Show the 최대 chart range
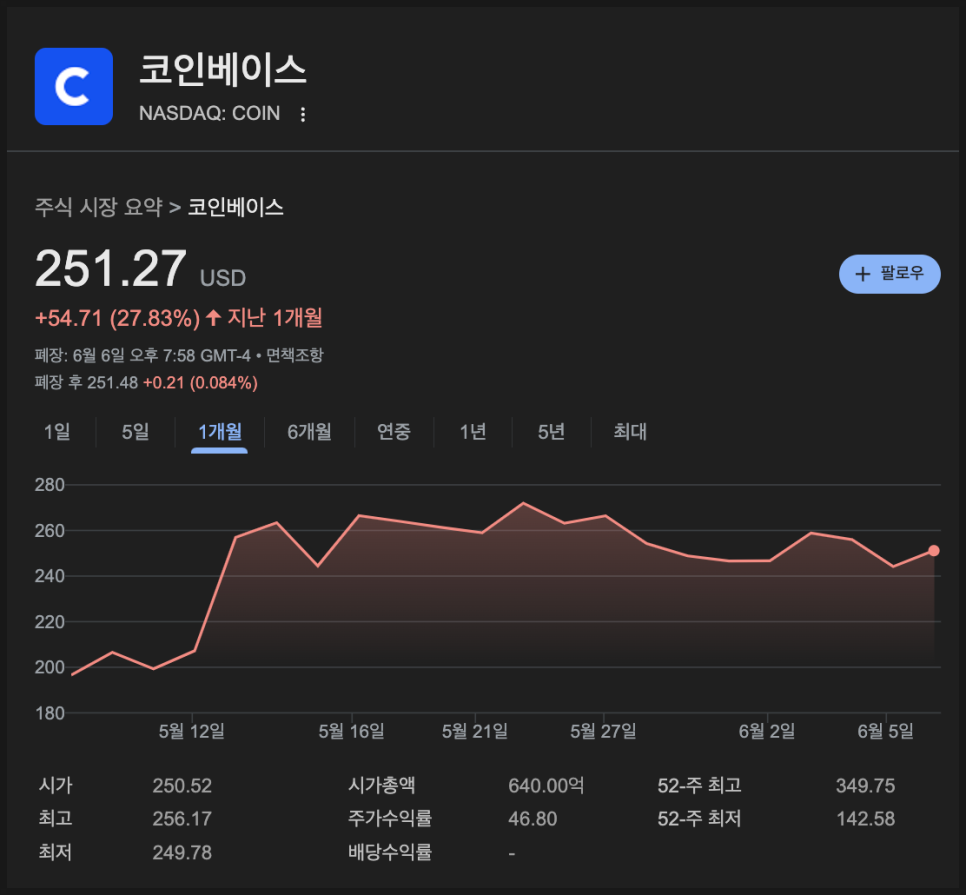 click(630, 432)
